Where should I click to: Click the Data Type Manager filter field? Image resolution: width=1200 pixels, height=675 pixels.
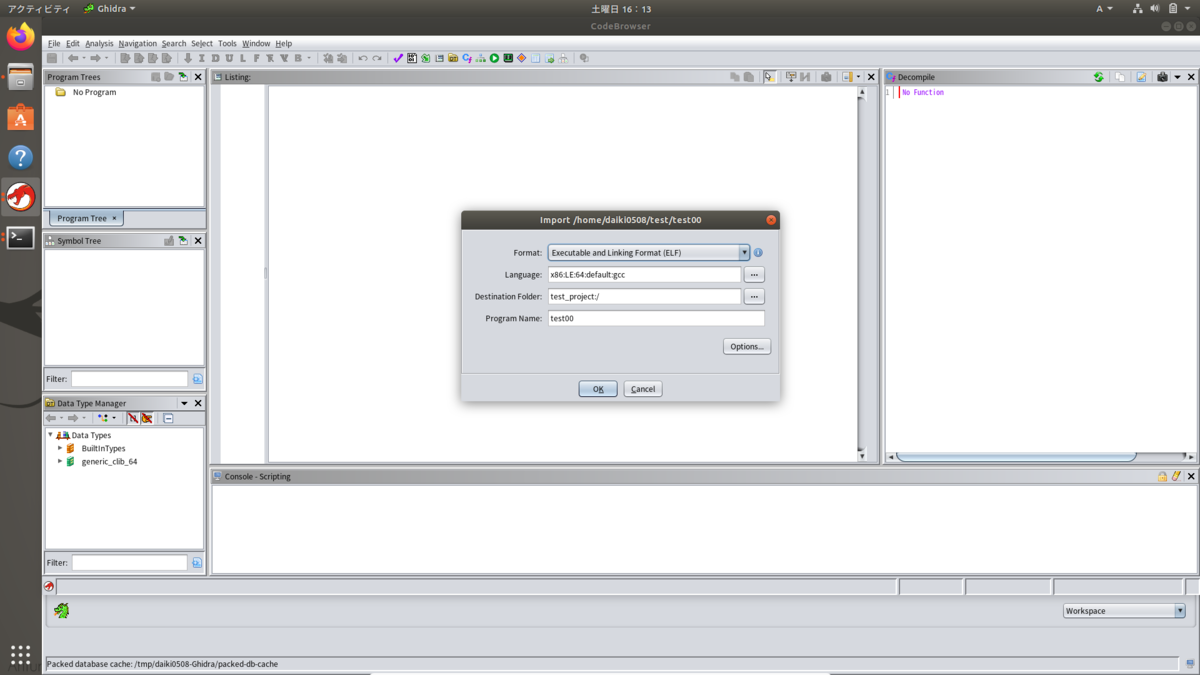[129, 563]
